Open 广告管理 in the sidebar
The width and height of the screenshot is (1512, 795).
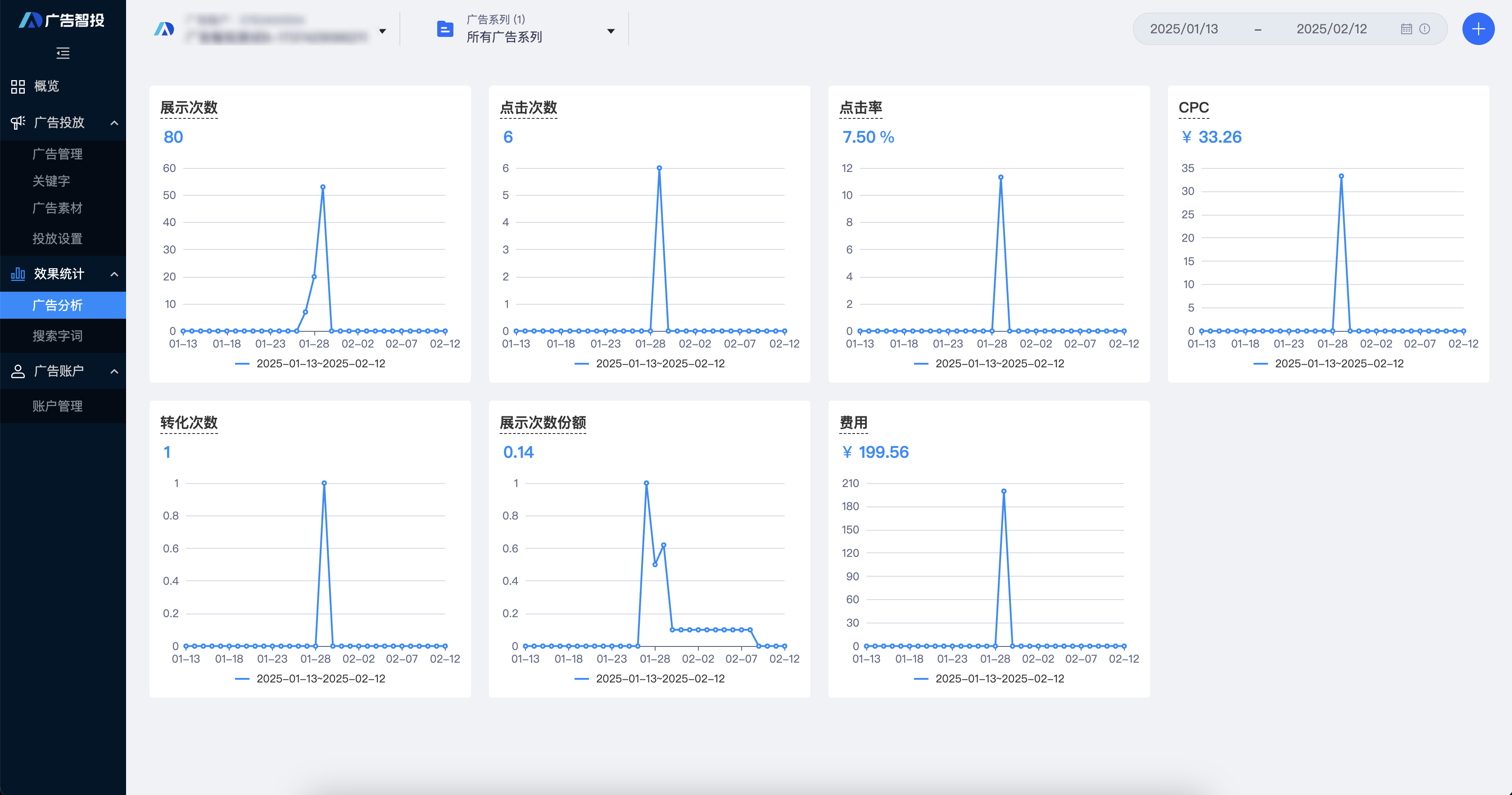57,154
